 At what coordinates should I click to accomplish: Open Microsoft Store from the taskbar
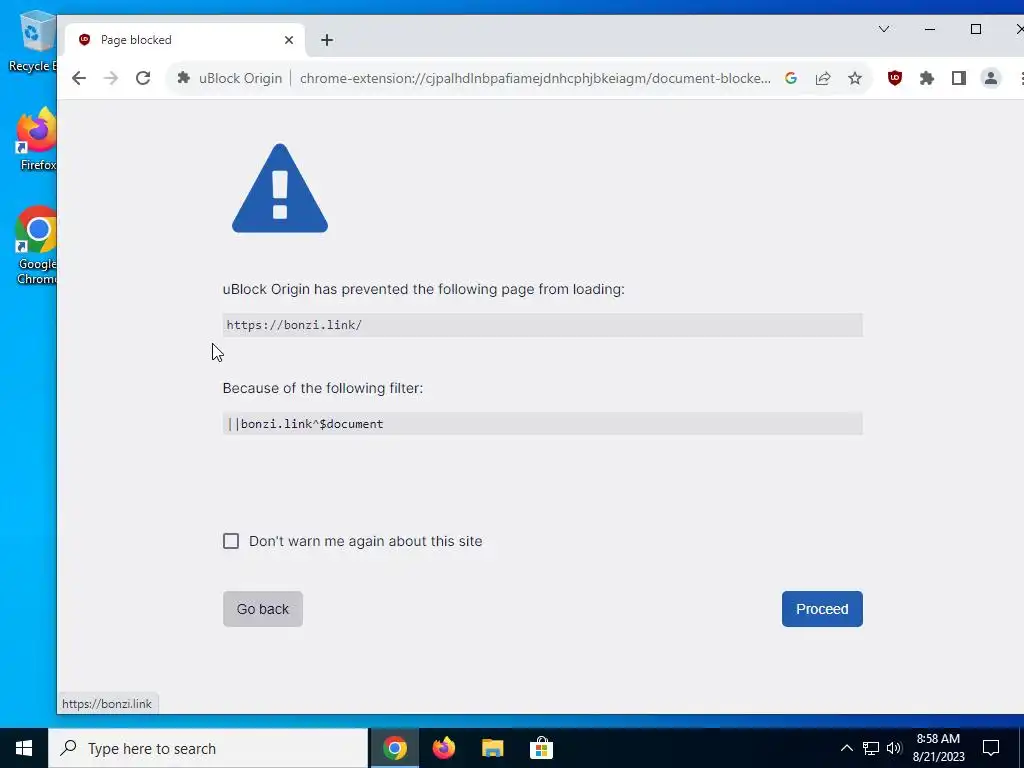[541, 748]
